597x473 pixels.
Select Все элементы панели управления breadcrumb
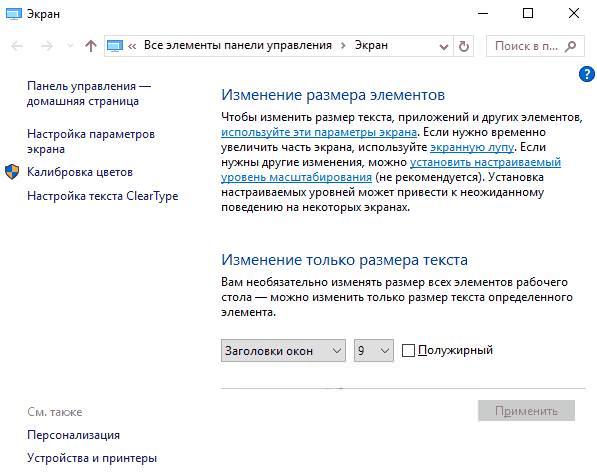click(x=238, y=45)
